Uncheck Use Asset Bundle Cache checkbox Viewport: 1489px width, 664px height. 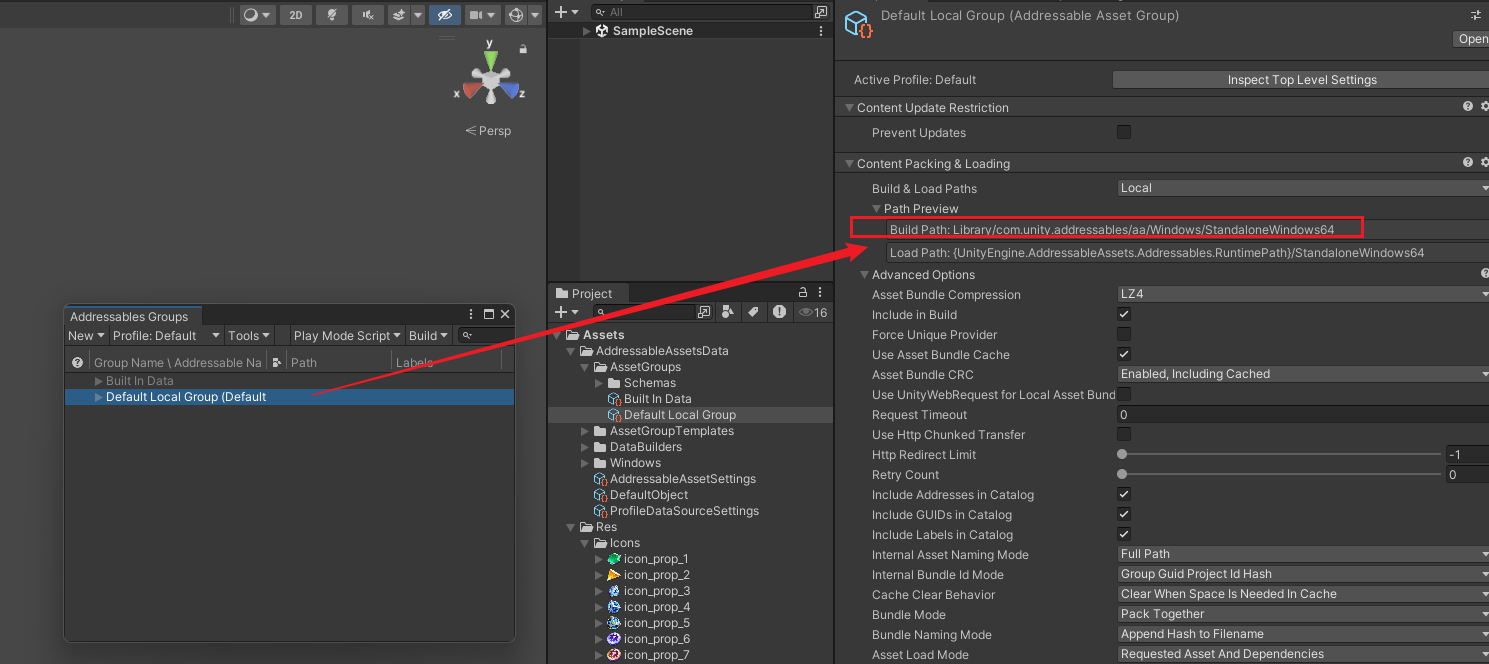point(1124,355)
